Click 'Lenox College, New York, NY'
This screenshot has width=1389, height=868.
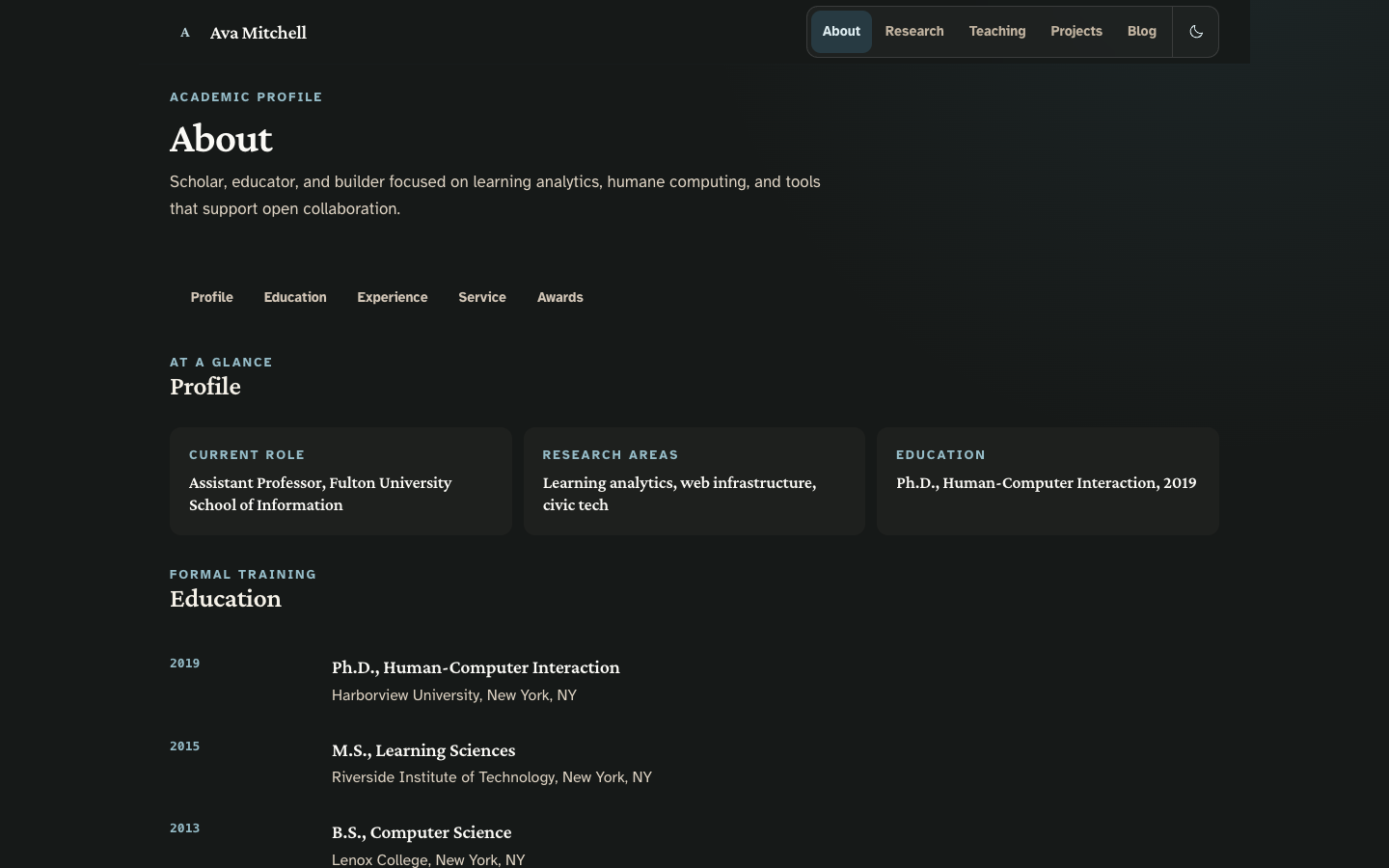(x=428, y=860)
